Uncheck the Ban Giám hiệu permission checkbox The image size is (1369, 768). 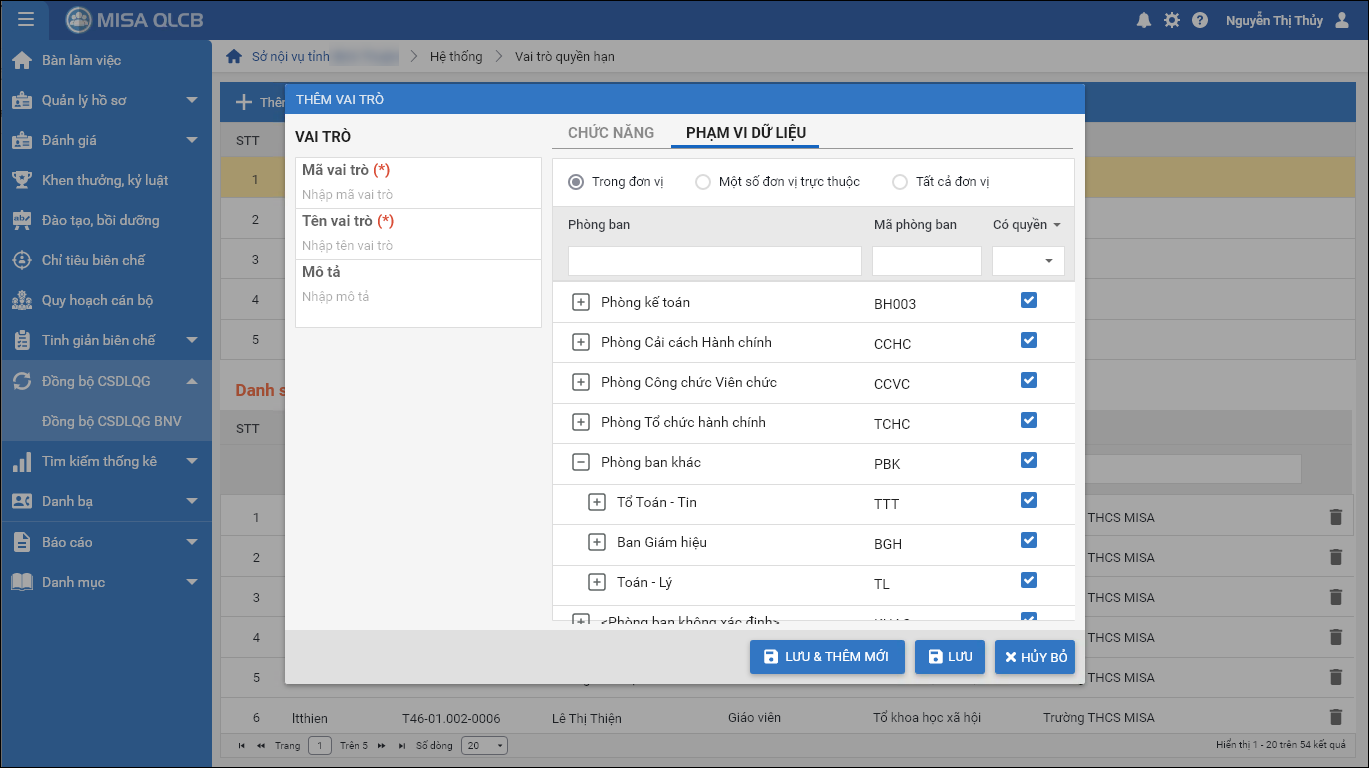[x=1029, y=540]
